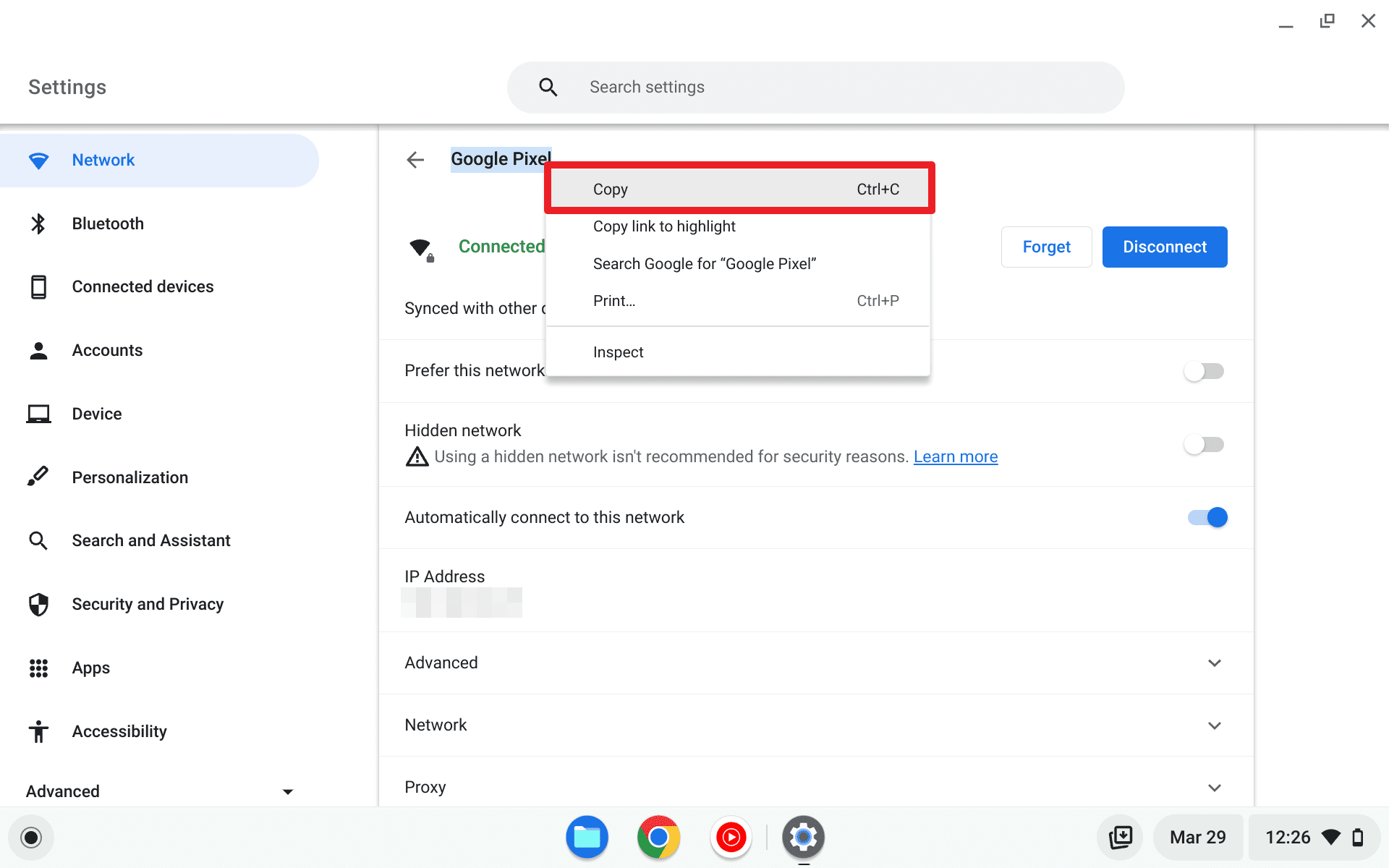Viewport: 1389px width, 868px height.
Task: Click the Search and Assistant magnifier icon
Action: [x=38, y=540]
